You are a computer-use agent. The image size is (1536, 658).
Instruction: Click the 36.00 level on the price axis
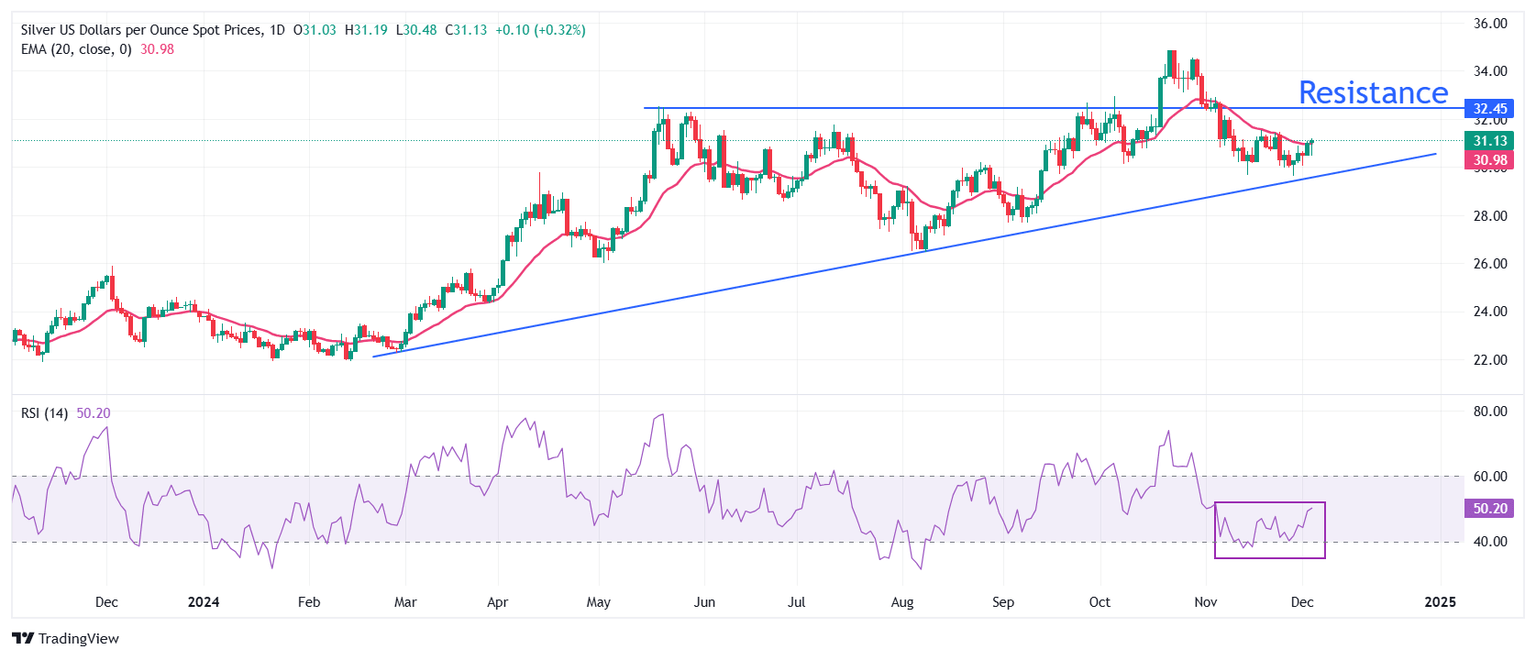(1483, 23)
